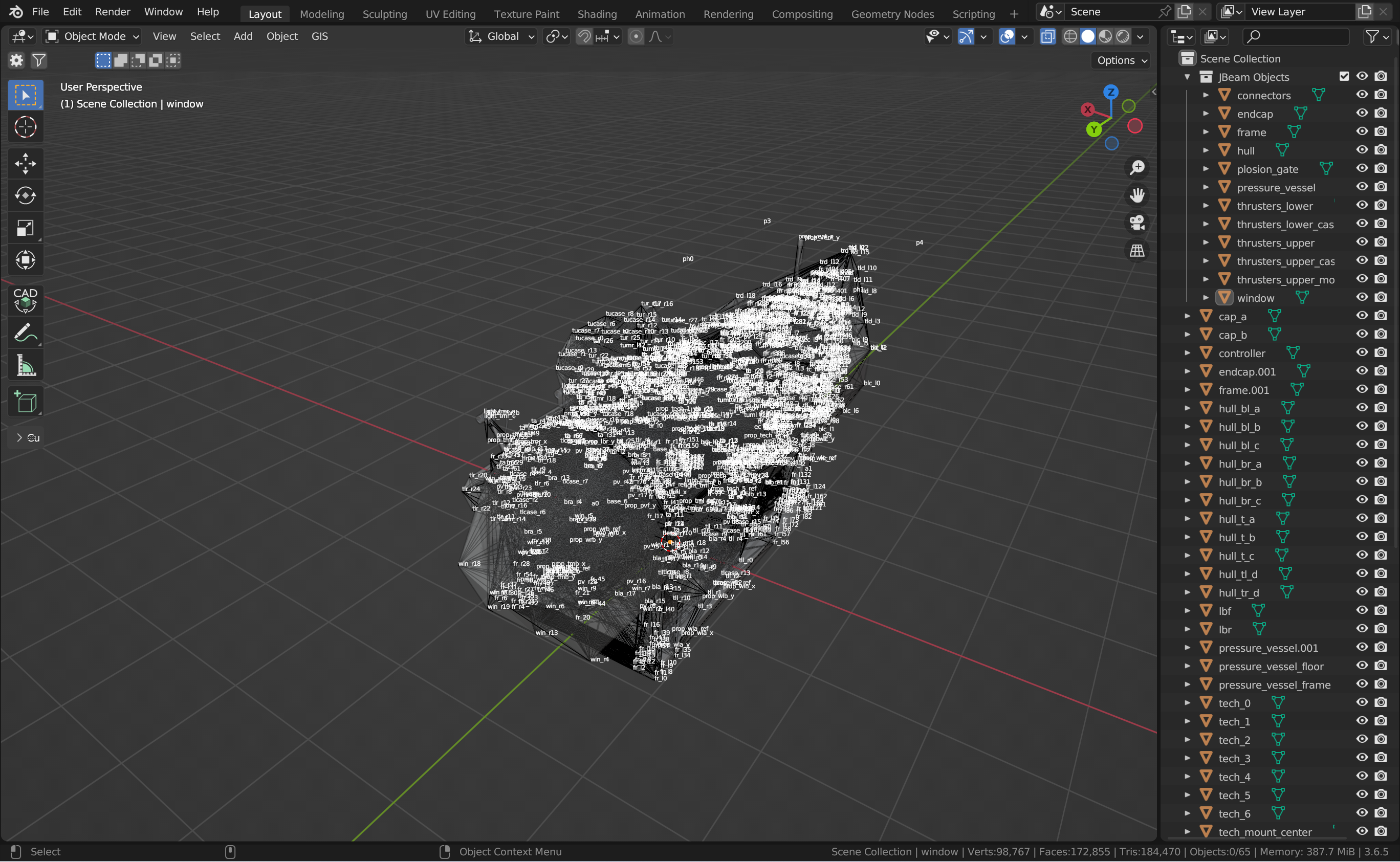
Task: Collapse the JBeam Objects collection
Action: pyautogui.click(x=1188, y=76)
